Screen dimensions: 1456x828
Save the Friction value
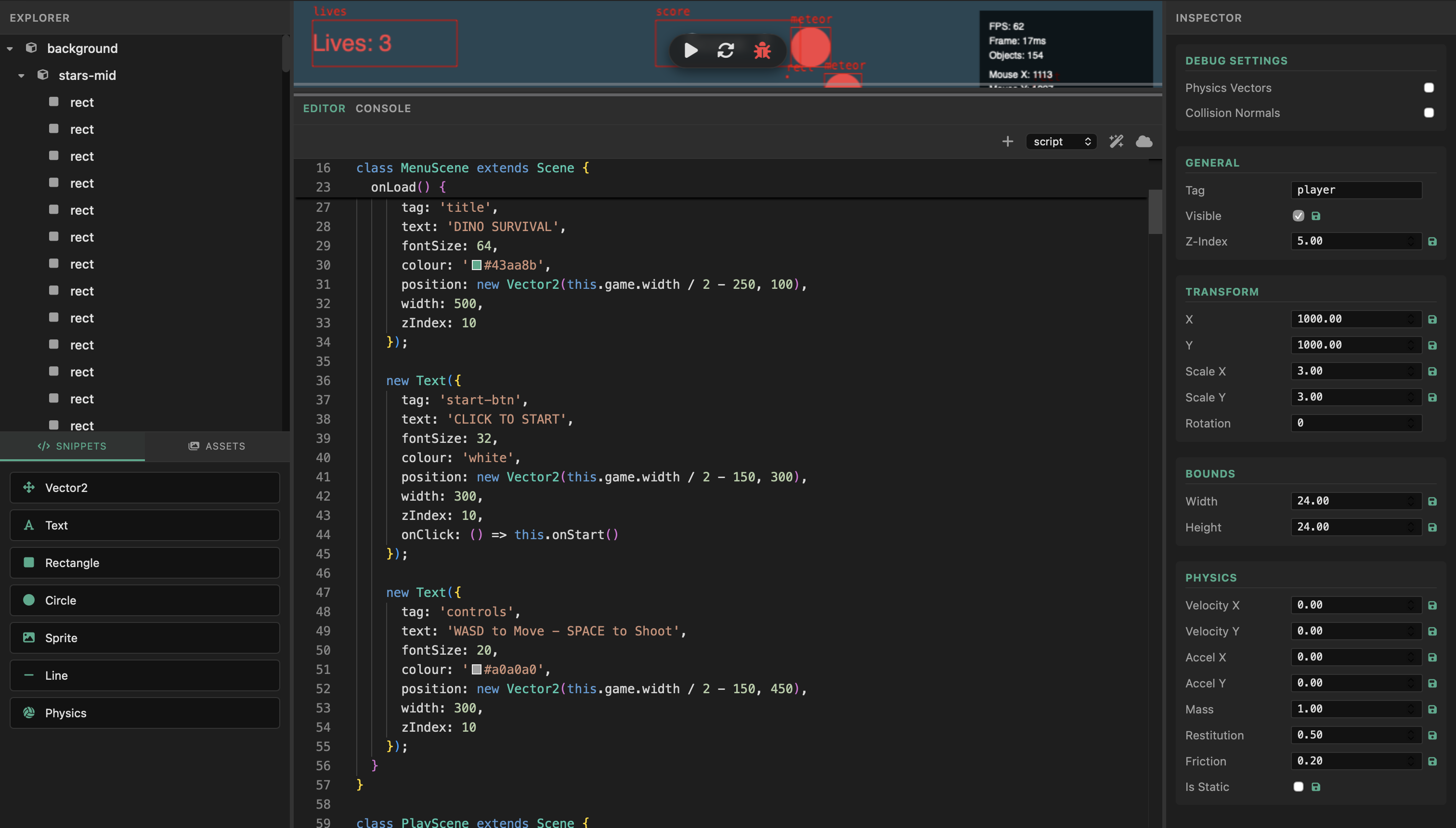pyautogui.click(x=1432, y=761)
